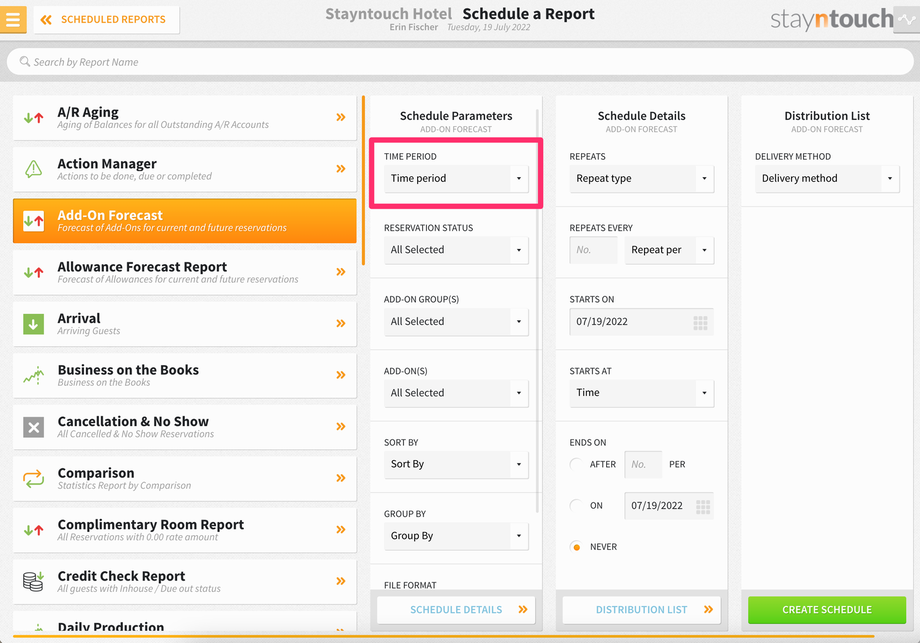Image resolution: width=920 pixels, height=643 pixels.
Task: Select the Complimentary Room Report entry
Action: (x=184, y=530)
